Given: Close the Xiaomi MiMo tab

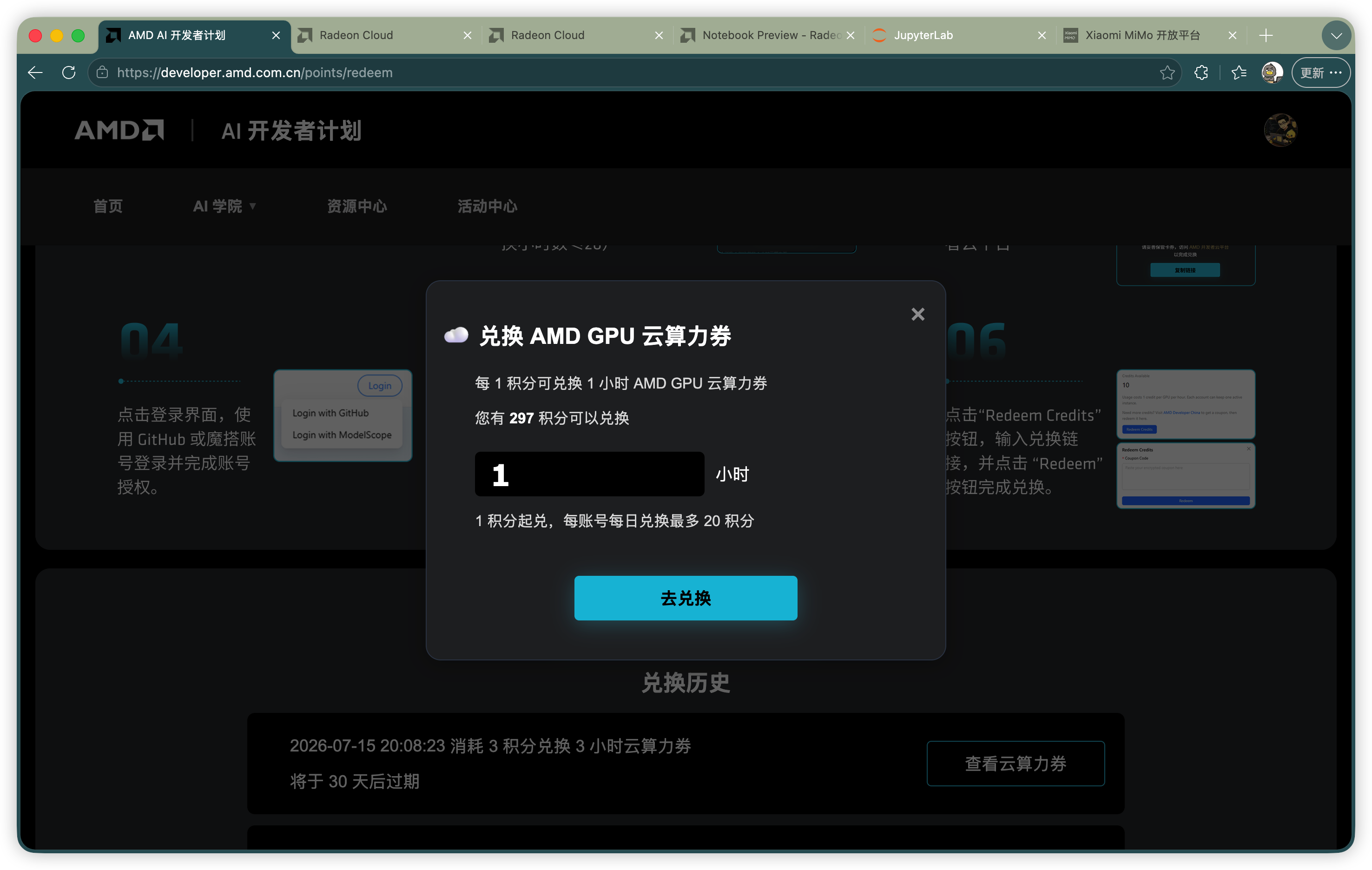Looking at the screenshot, I should point(1232,35).
